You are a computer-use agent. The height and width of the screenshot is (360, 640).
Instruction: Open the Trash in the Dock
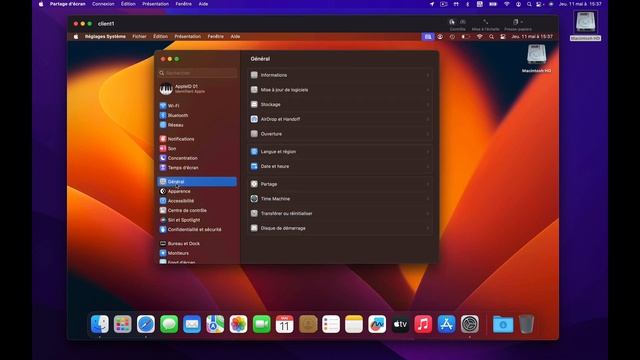pyautogui.click(x=526, y=324)
